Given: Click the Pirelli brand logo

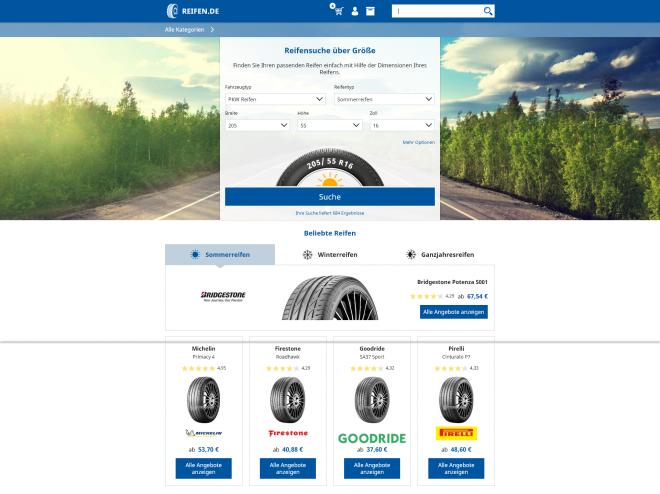Looking at the screenshot, I should 456,433.
